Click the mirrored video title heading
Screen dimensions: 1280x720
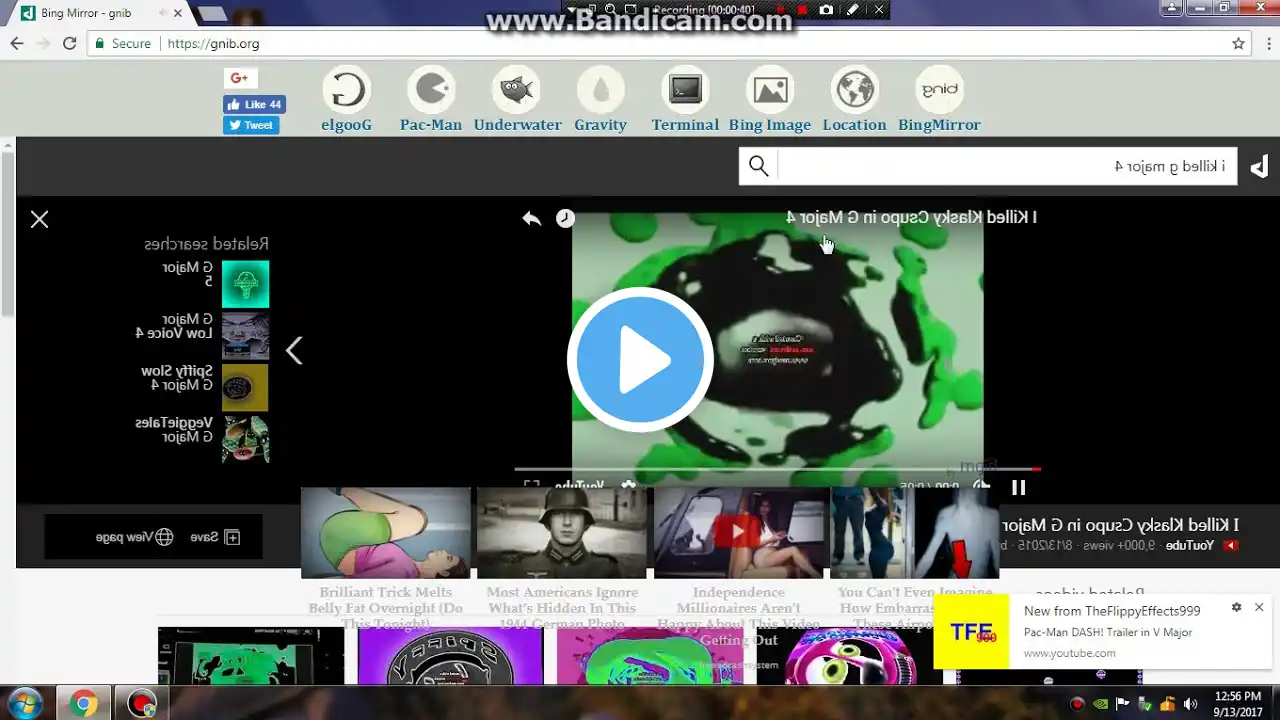[x=912, y=217]
